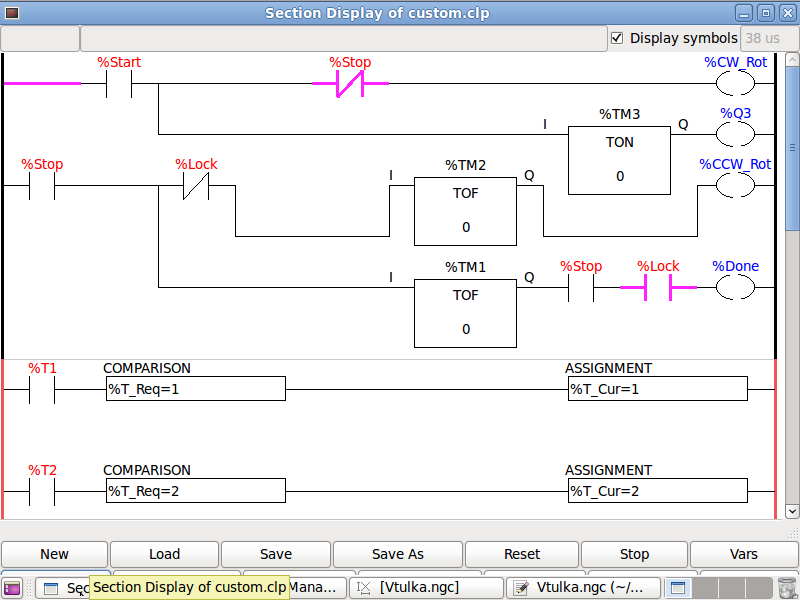This screenshot has width=800, height=600.
Task: Select the %TM3 TON timer block
Action: pyautogui.click(x=619, y=160)
